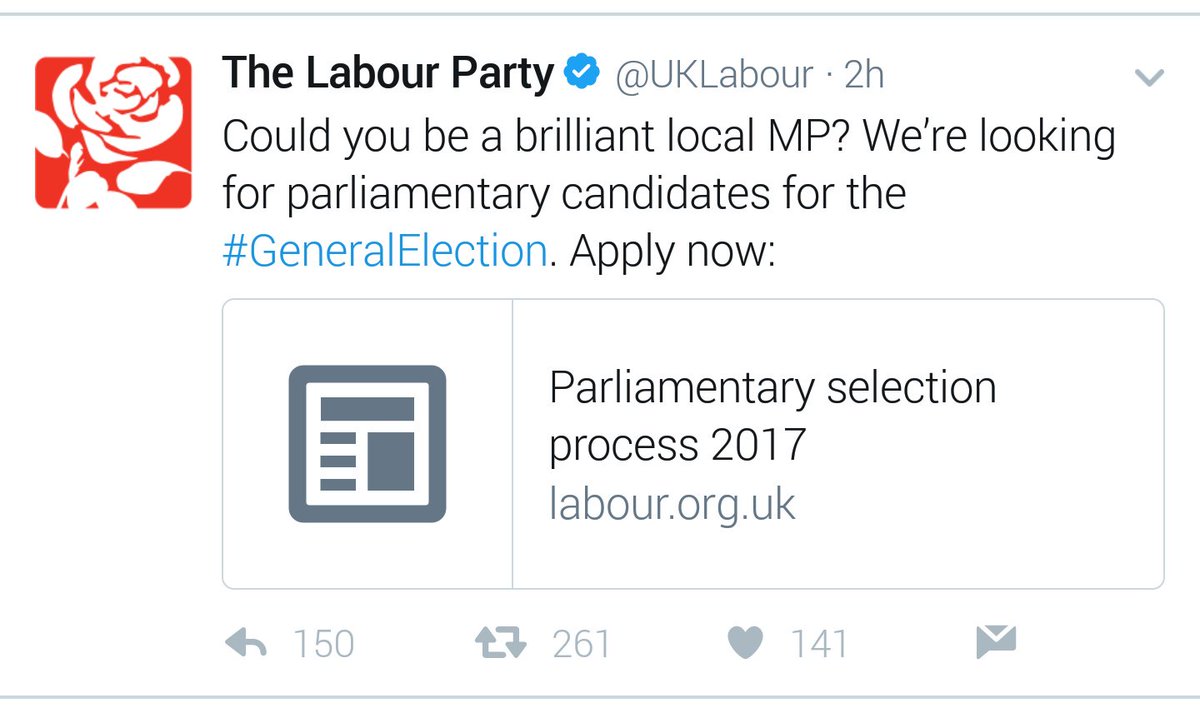Open the #GeneralElection hashtag
This screenshot has height=708, width=1200.
[385, 250]
